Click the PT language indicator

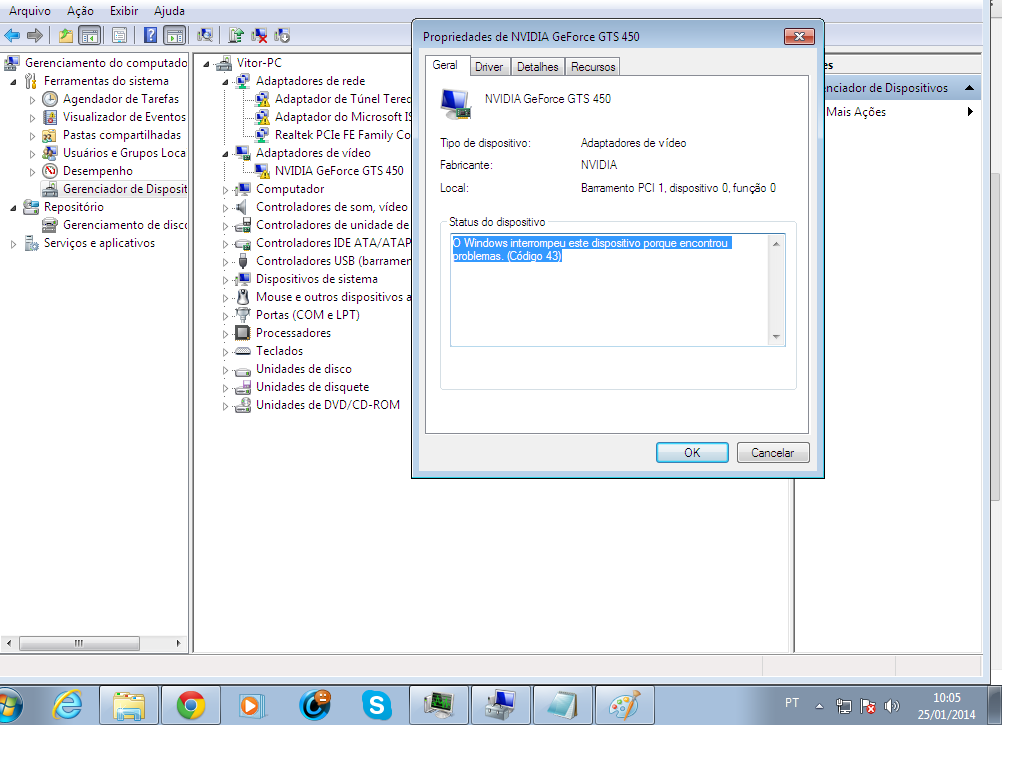(x=792, y=703)
